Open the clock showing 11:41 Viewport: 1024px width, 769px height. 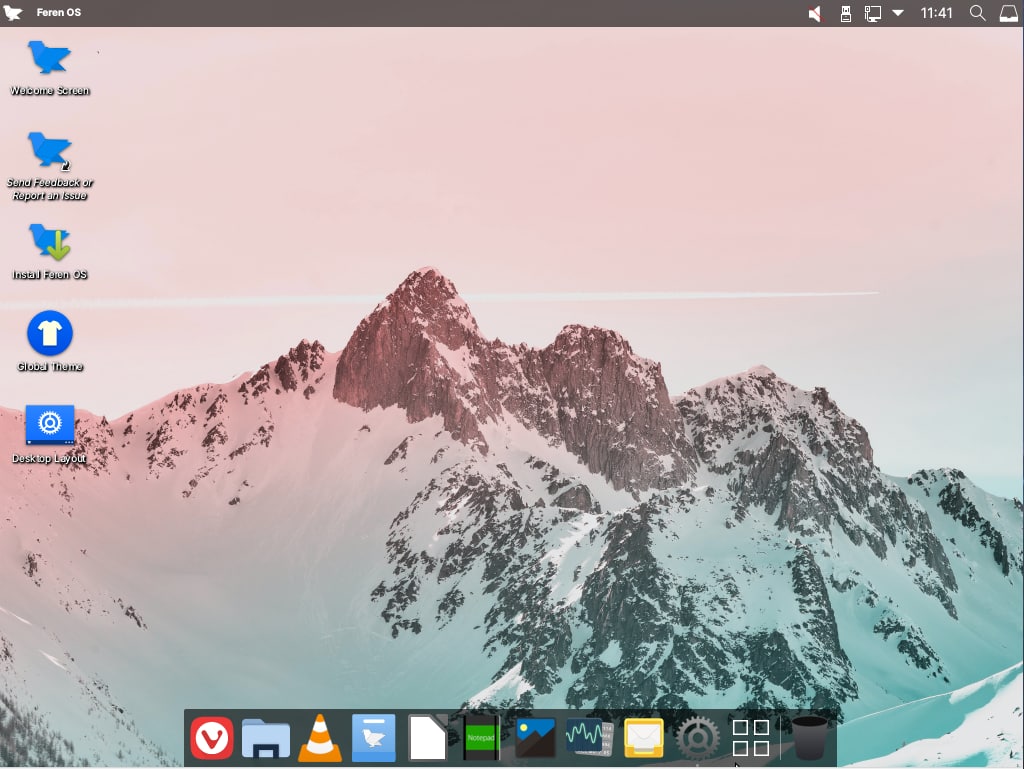tap(936, 13)
